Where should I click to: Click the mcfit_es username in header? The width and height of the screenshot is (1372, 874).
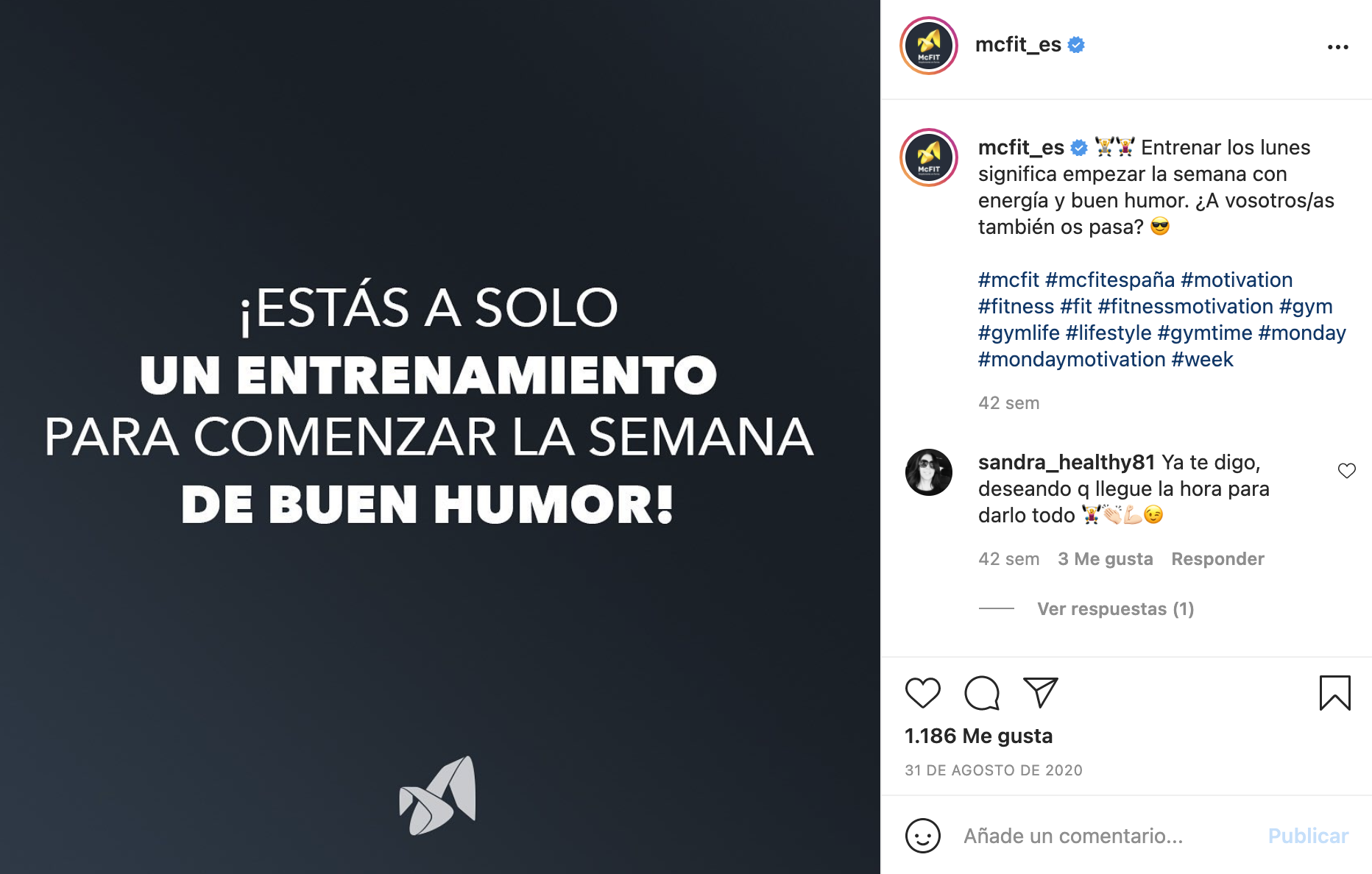(x=1018, y=45)
